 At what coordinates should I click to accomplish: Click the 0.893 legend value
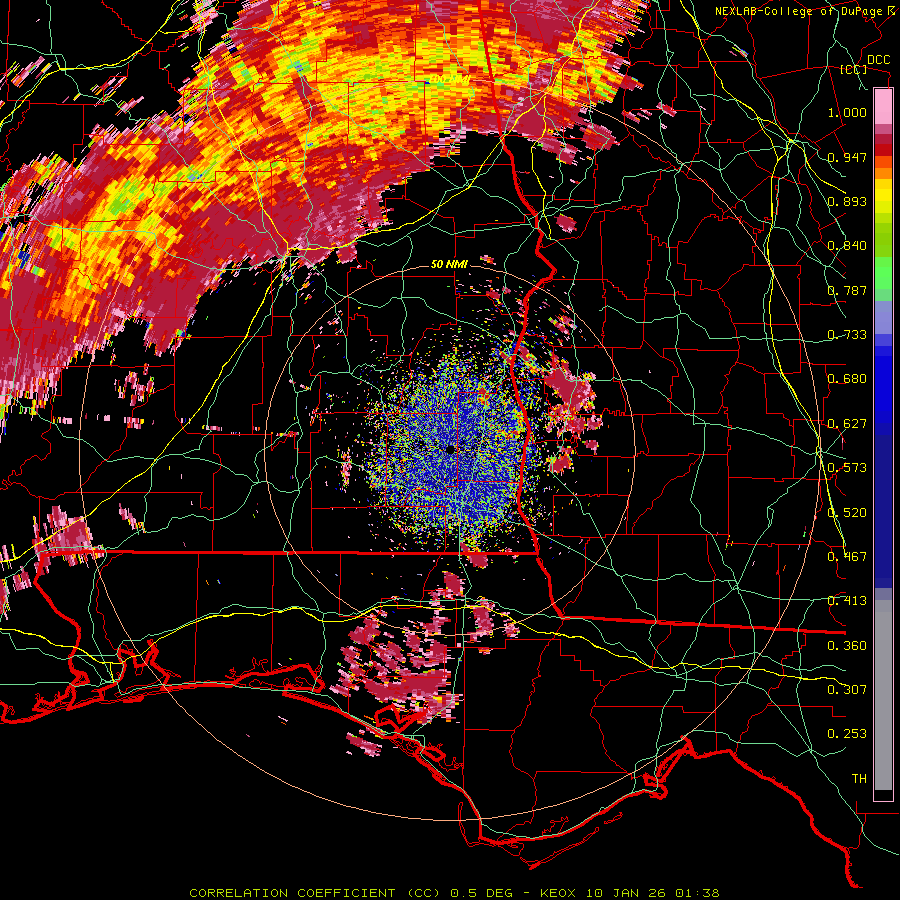tap(847, 201)
